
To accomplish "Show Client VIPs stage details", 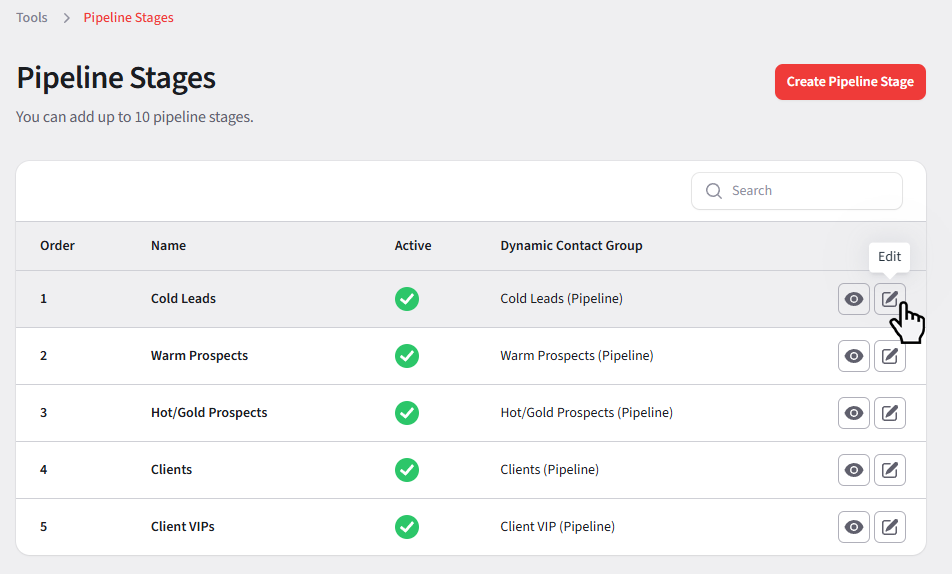I will tap(853, 527).
